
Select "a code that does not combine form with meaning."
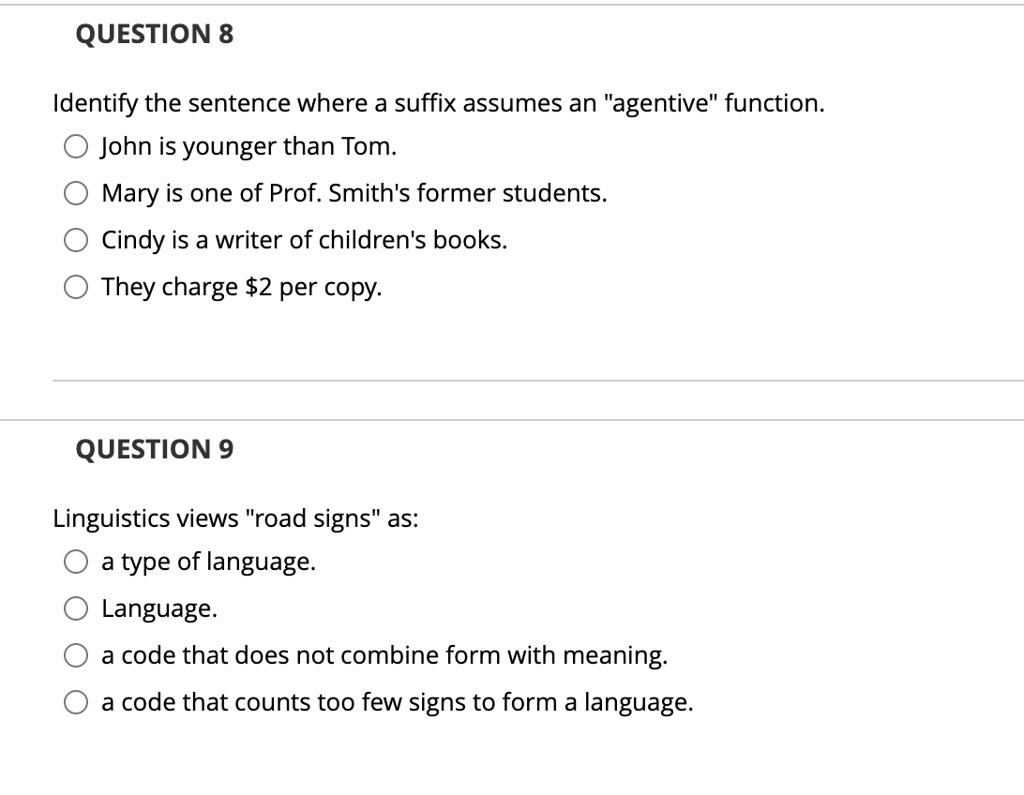75,655
